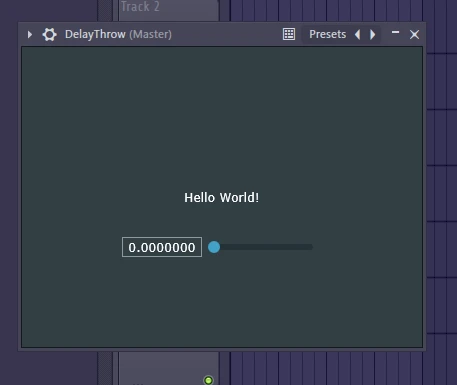Open DelayThrow detailed settings gear

50,34
